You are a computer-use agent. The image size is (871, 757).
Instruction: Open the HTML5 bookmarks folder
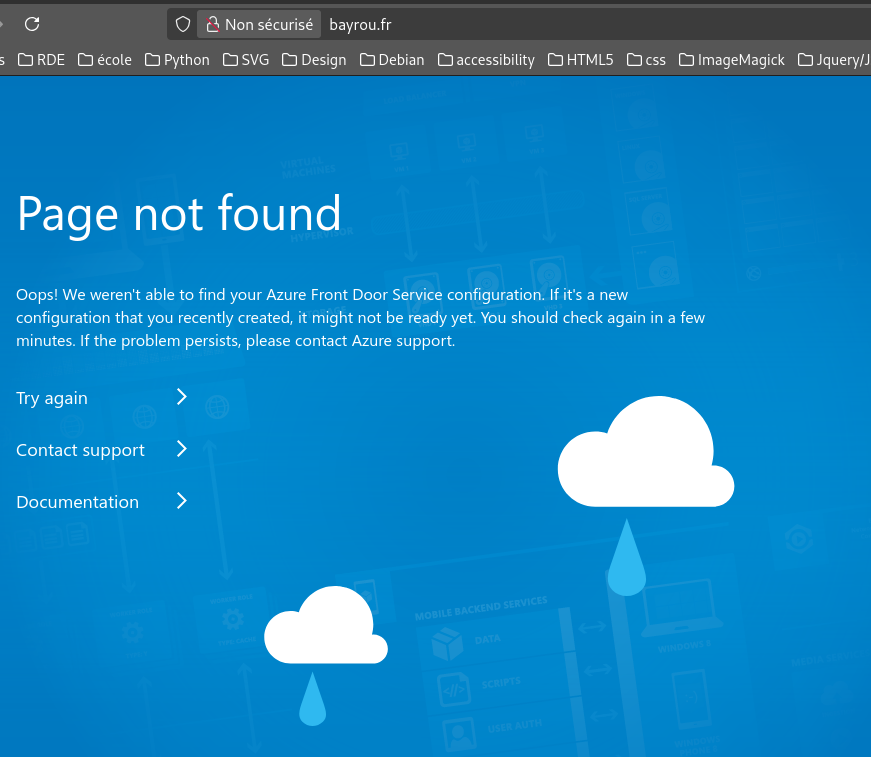[x=581, y=59]
